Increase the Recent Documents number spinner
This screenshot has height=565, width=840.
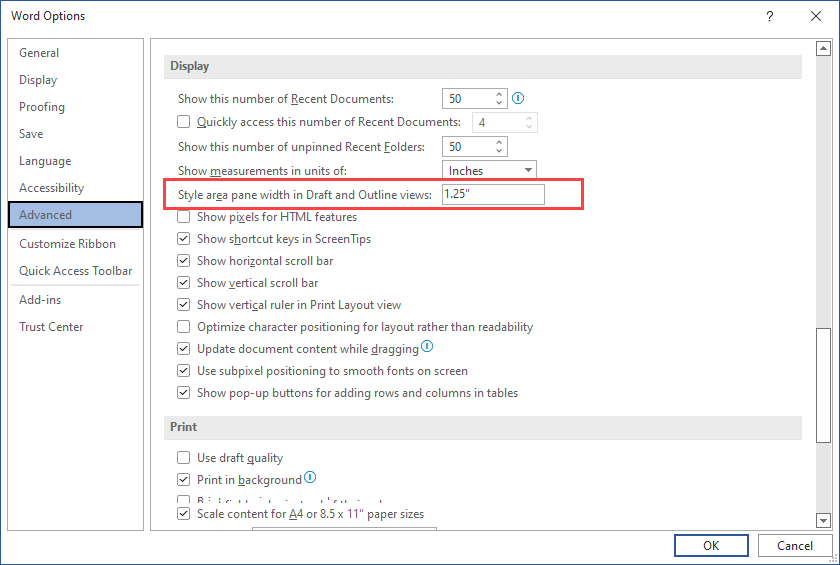point(499,94)
